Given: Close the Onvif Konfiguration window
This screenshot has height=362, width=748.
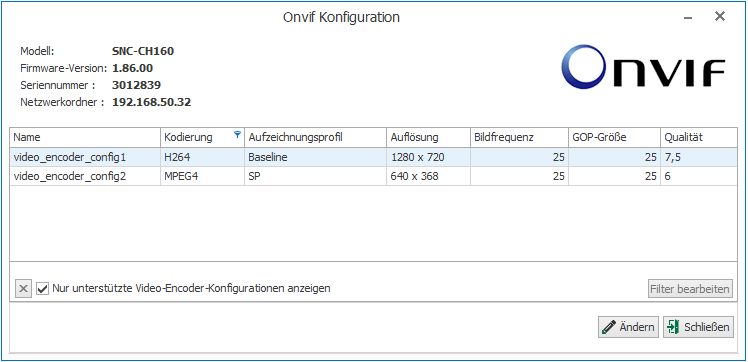Looking at the screenshot, I should (x=720, y=16).
